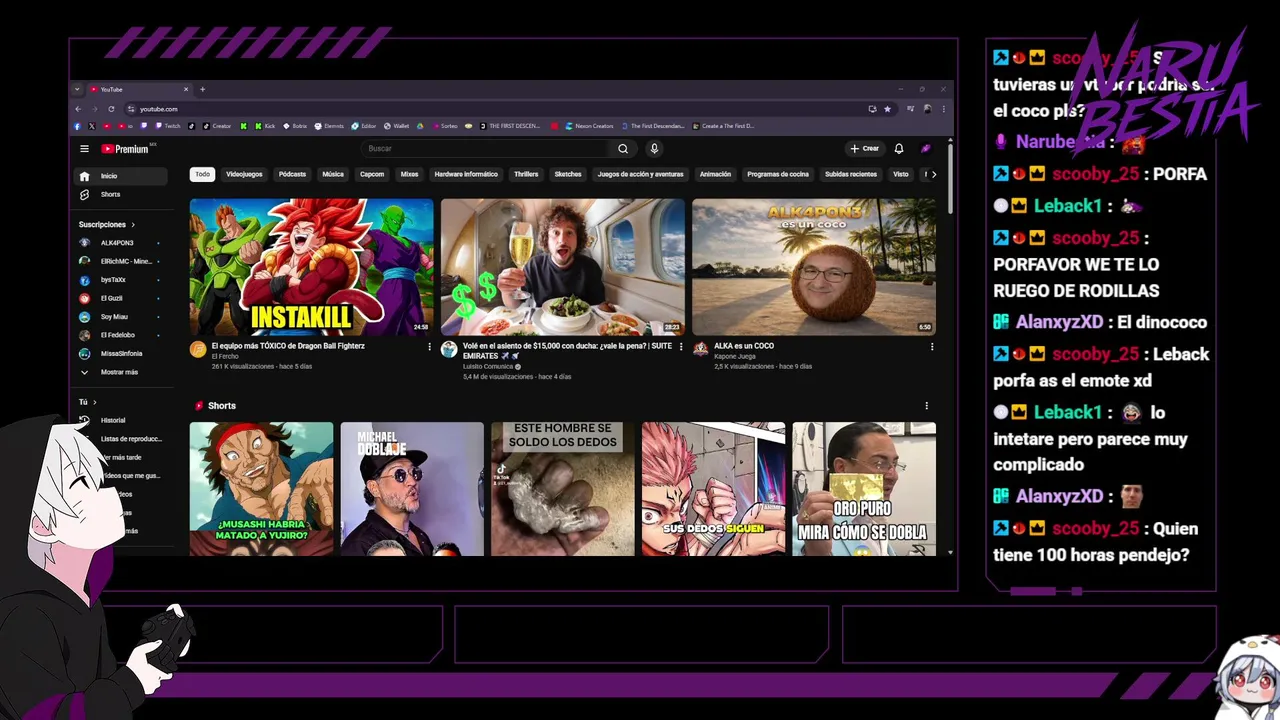
Task: Select the Capcom filter chip
Action: tap(372, 174)
